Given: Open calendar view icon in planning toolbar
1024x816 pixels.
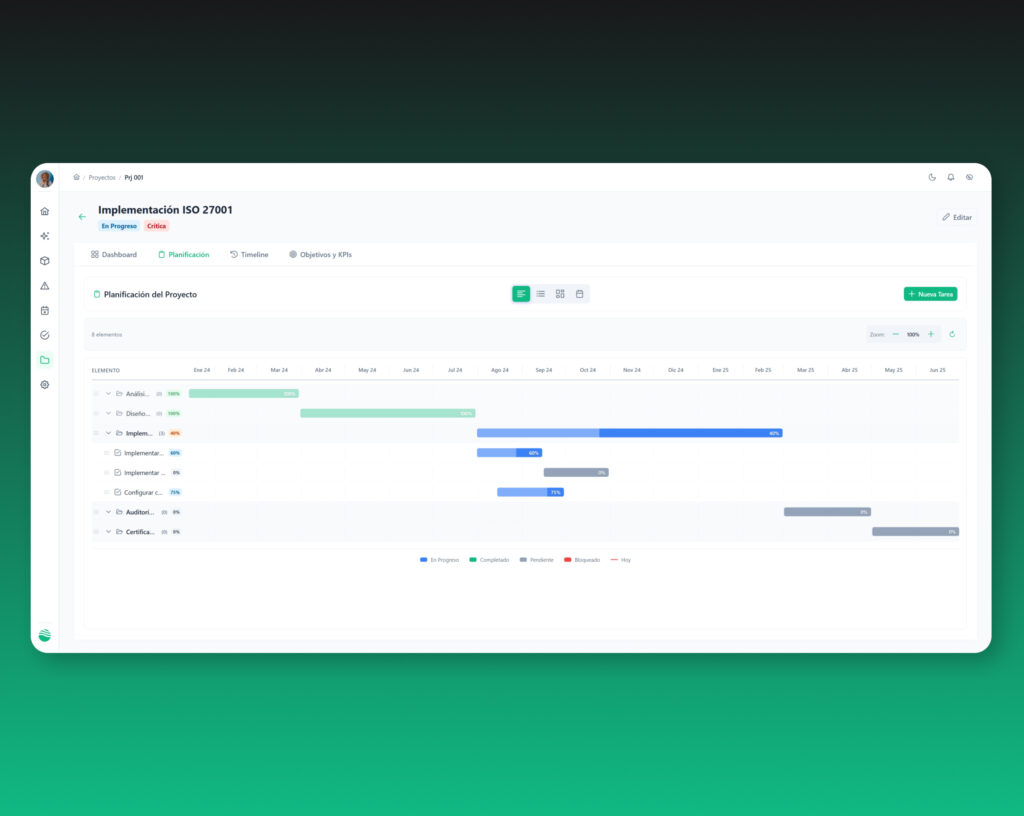Looking at the screenshot, I should click(x=579, y=294).
